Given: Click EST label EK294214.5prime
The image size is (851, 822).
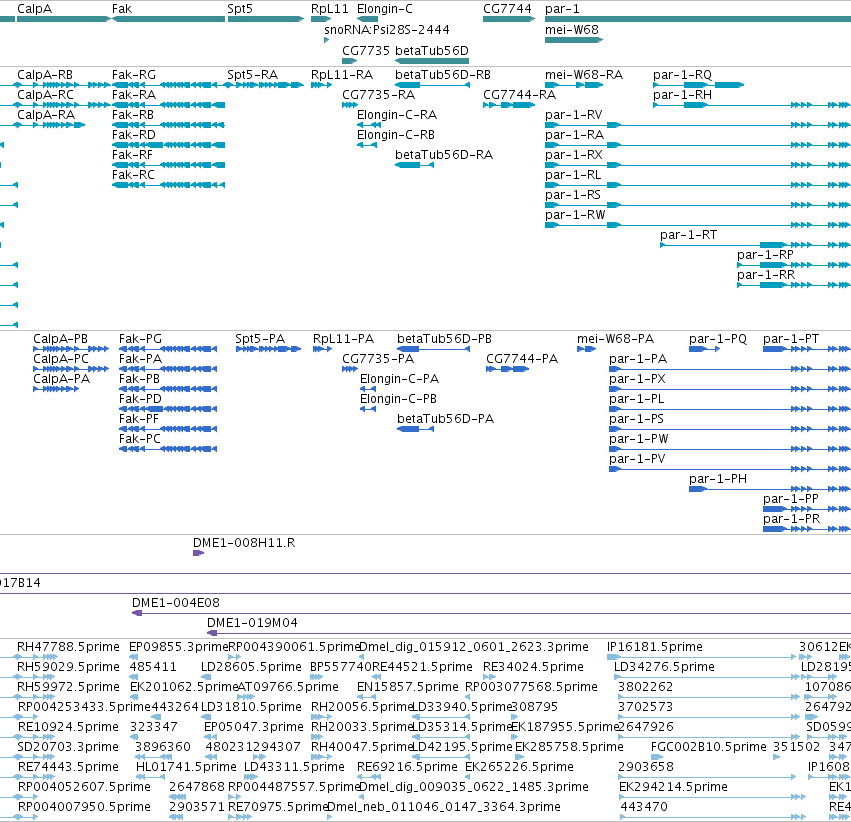Looking at the screenshot, I should click(x=673, y=786).
